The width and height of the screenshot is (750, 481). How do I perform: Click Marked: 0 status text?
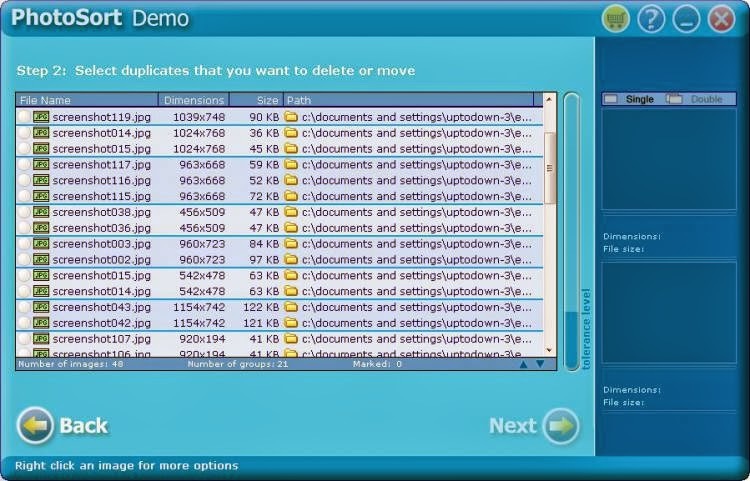[377, 364]
